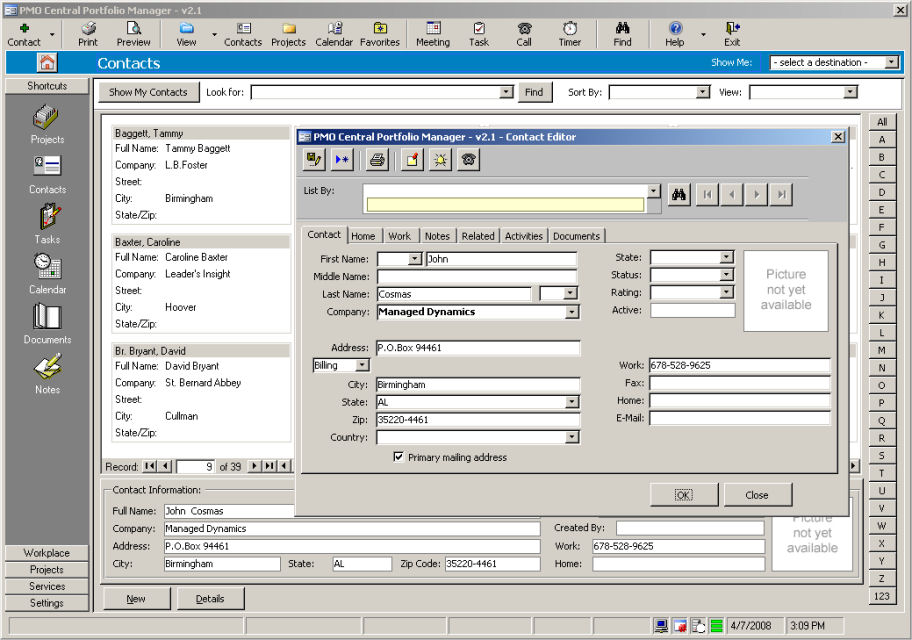Expand the List By dropdown

click(x=654, y=191)
